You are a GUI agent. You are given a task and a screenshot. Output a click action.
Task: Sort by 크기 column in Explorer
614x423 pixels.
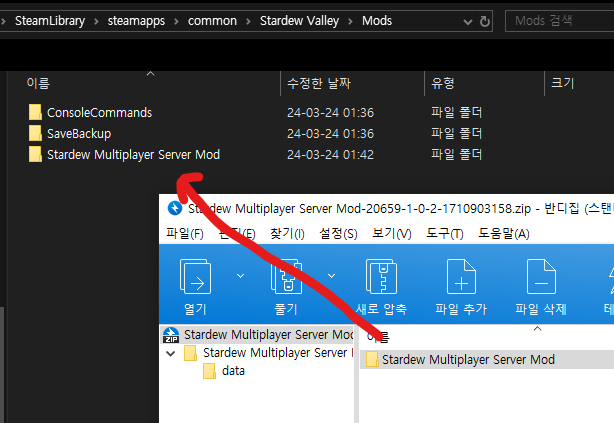tap(562, 83)
